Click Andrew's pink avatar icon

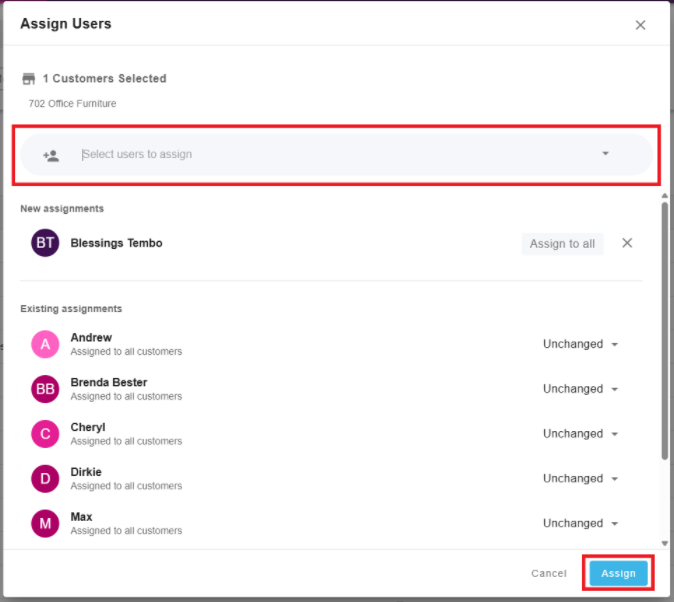(x=45, y=344)
